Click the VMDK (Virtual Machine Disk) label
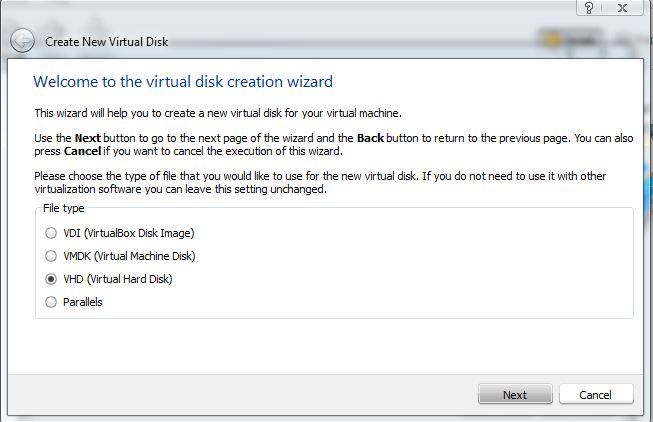Viewport: 653px width, 422px height. tap(128, 256)
